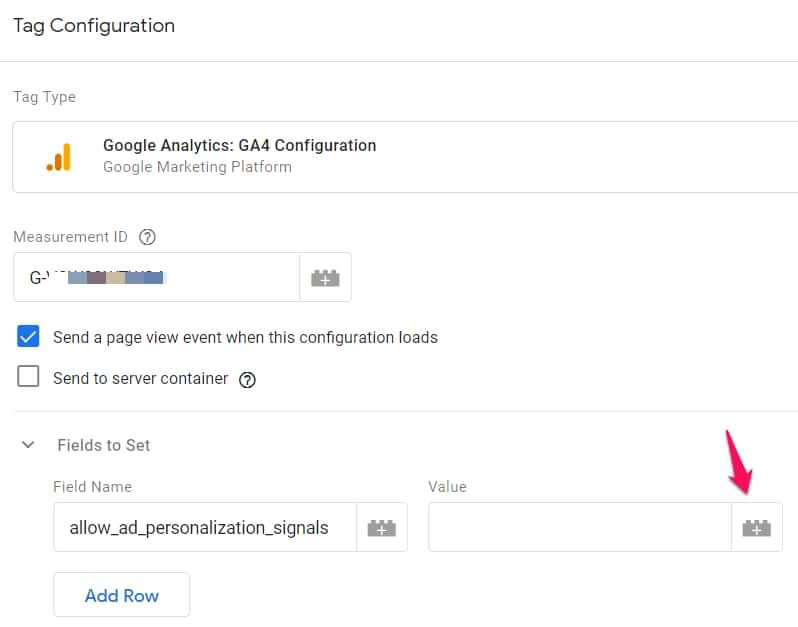Image resolution: width=798 pixels, height=627 pixels.
Task: Click the Tag Configuration heading
Action: [94, 26]
